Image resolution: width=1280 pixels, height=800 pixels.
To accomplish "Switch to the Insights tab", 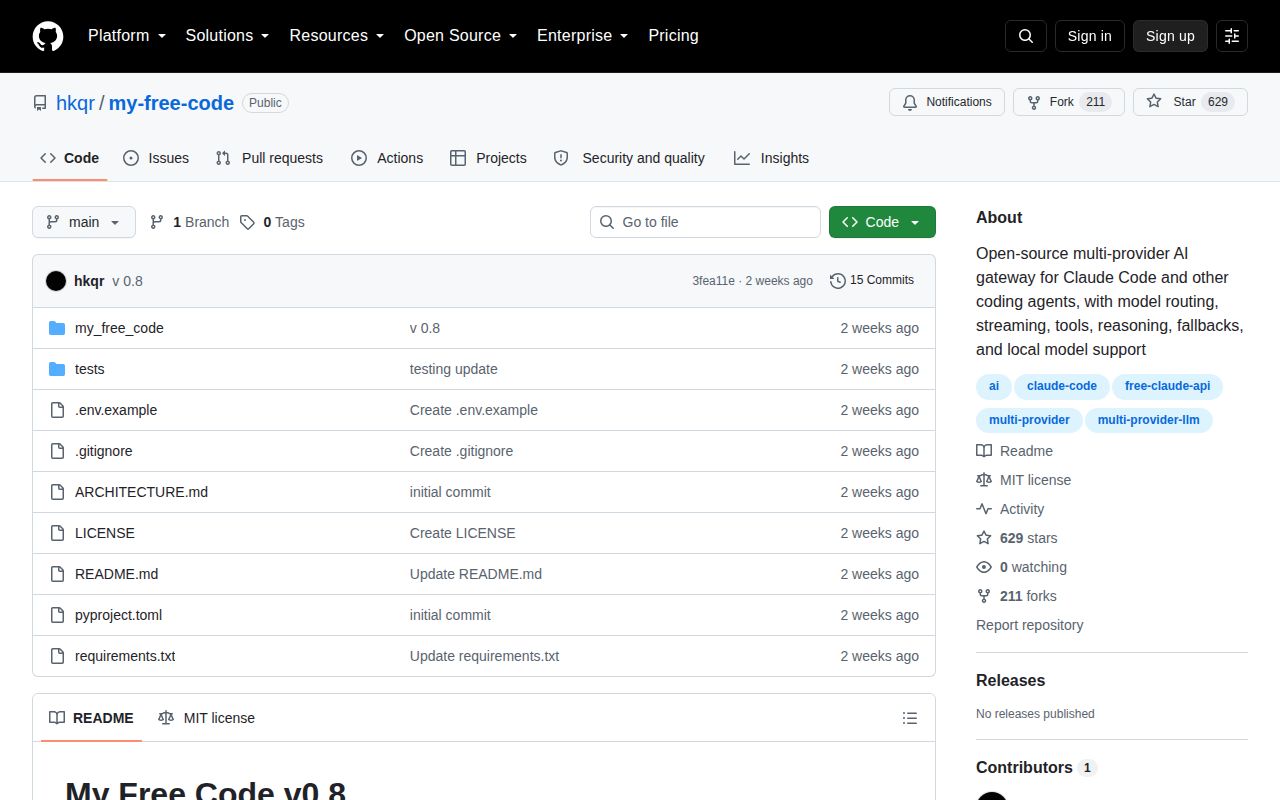I will tap(771, 158).
